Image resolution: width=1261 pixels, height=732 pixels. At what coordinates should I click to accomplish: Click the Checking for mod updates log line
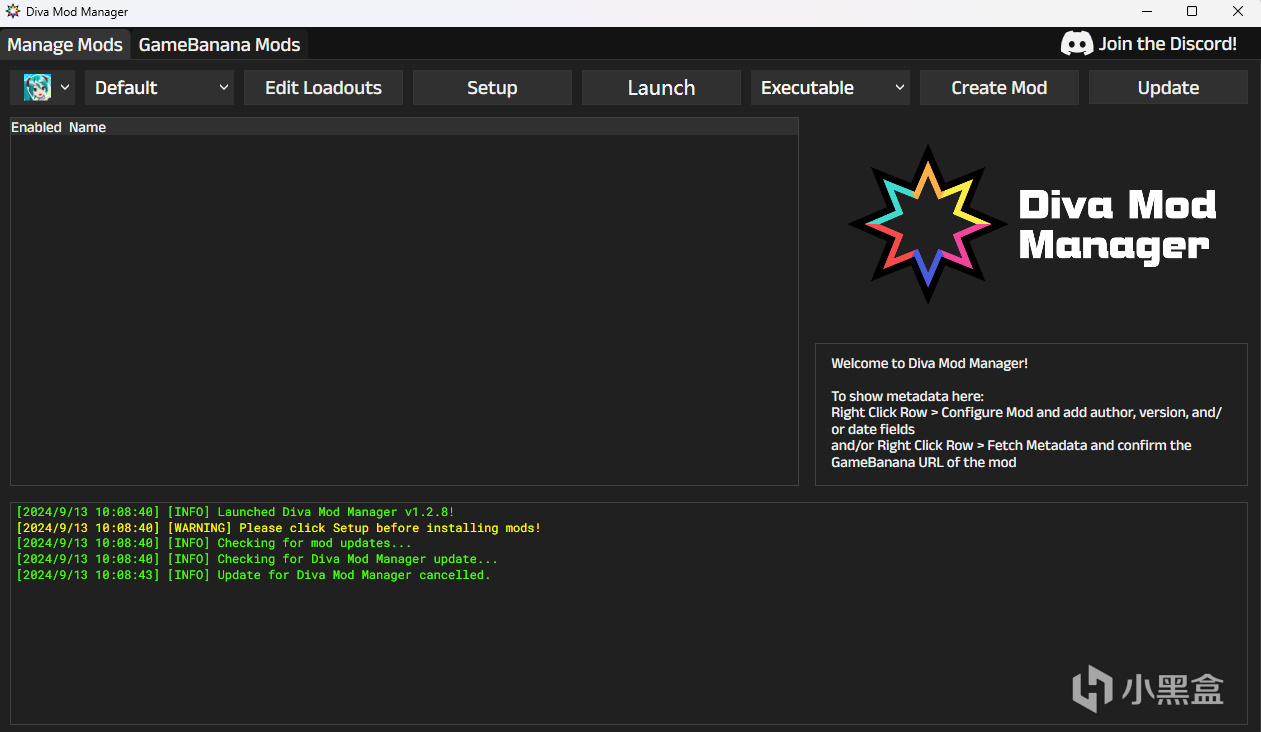click(x=214, y=543)
